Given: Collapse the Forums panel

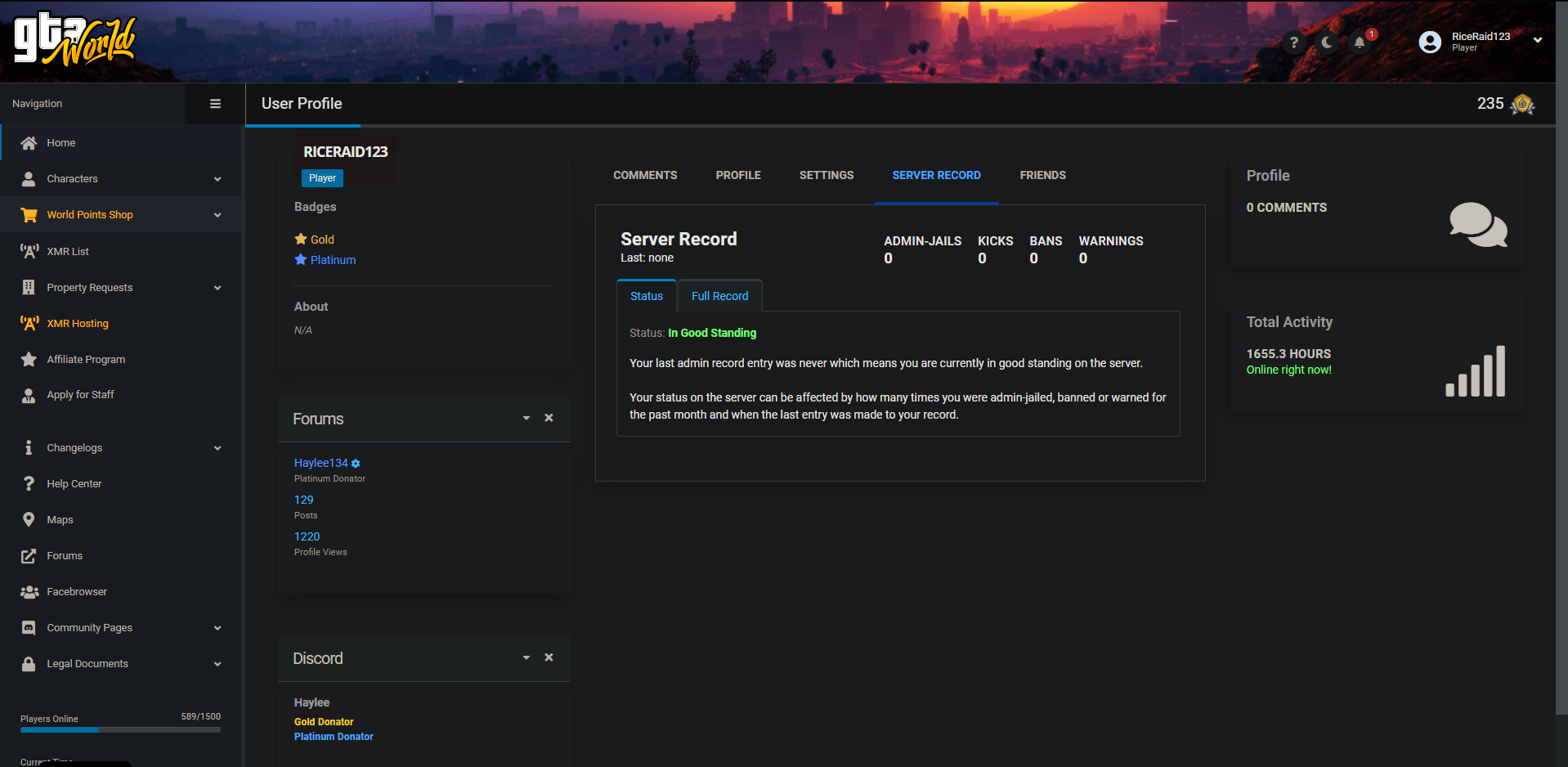Looking at the screenshot, I should pos(526,418).
